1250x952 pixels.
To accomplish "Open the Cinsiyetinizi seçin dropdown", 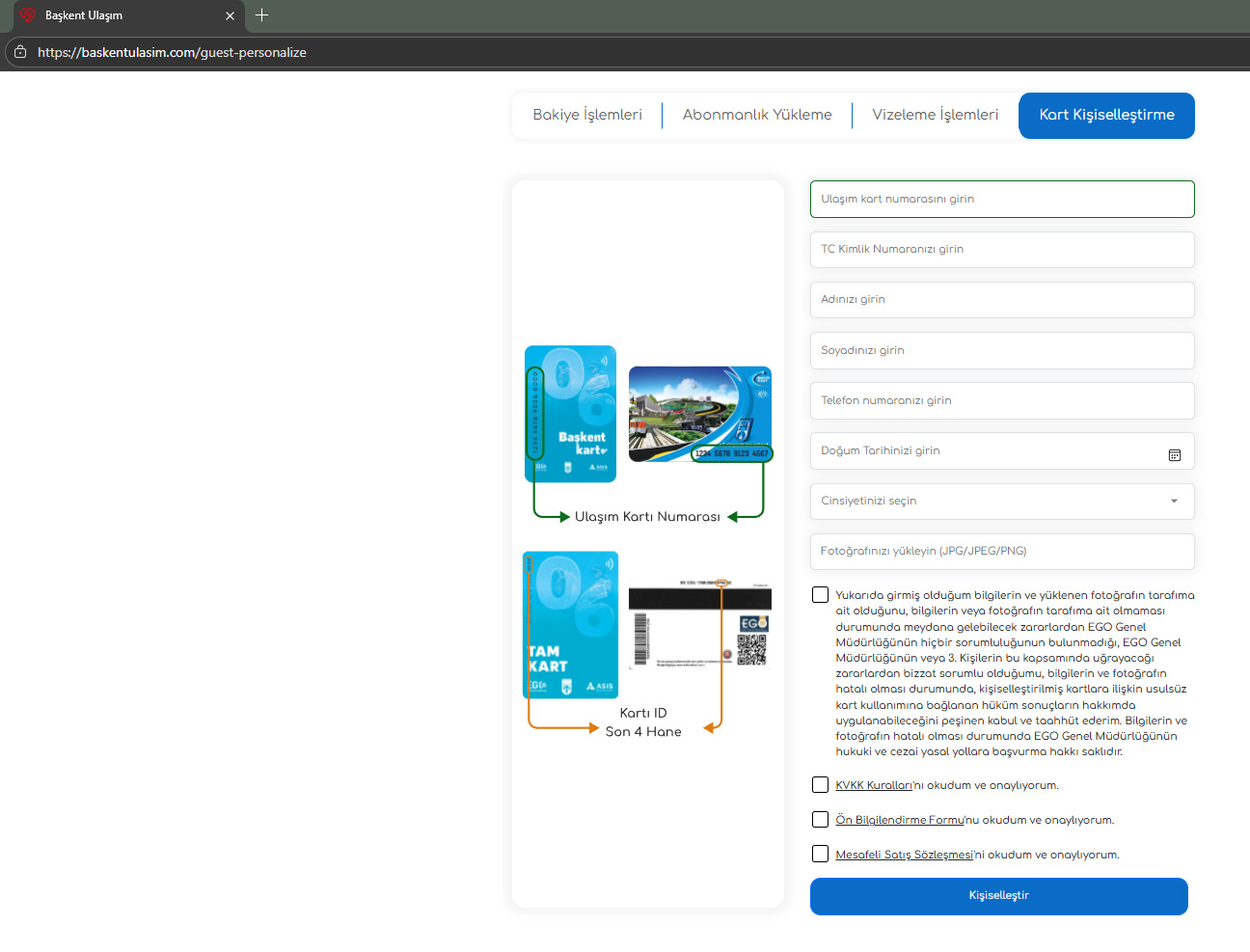I will pyautogui.click(x=1001, y=502).
